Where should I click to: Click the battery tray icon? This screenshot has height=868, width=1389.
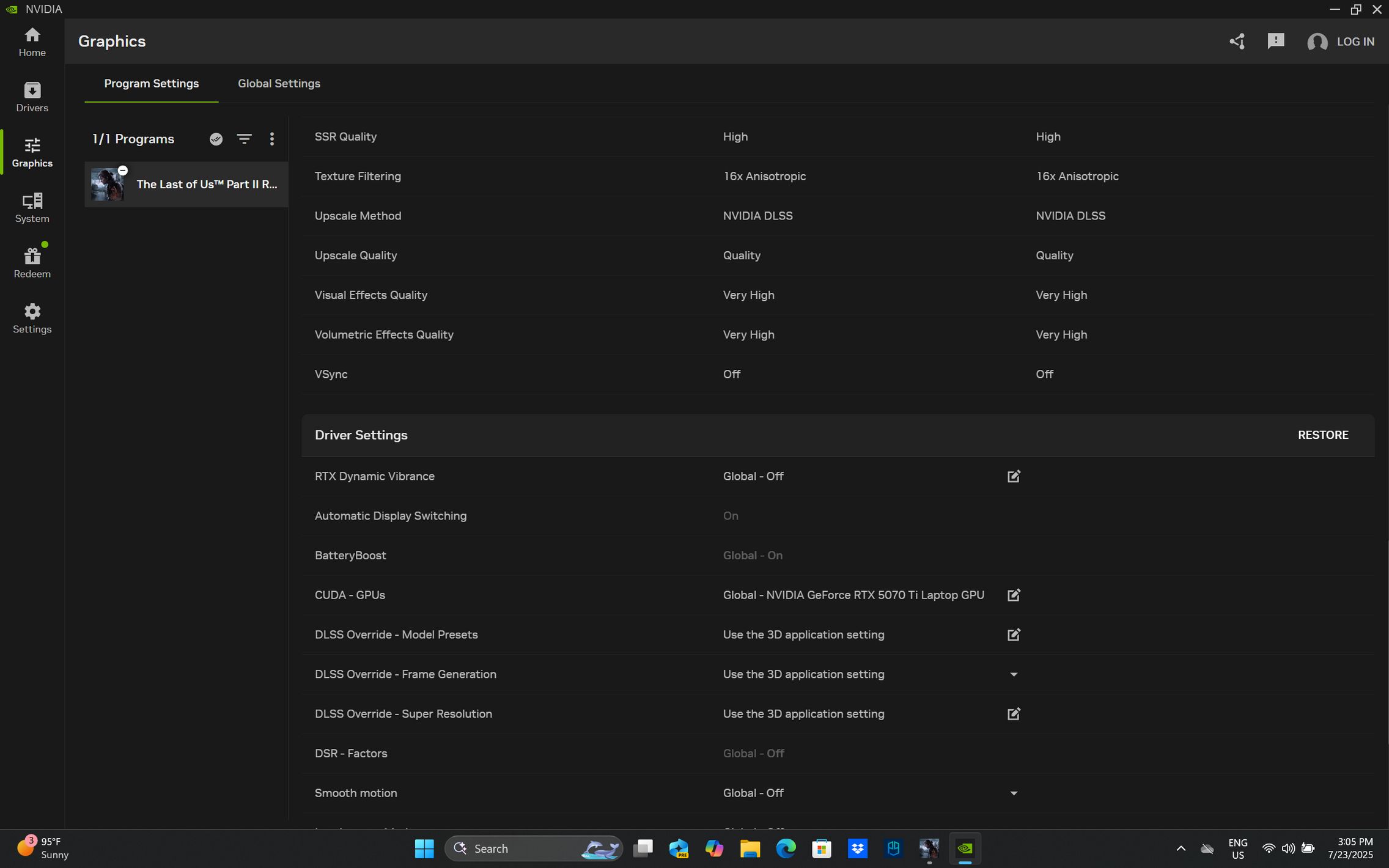(1308, 848)
